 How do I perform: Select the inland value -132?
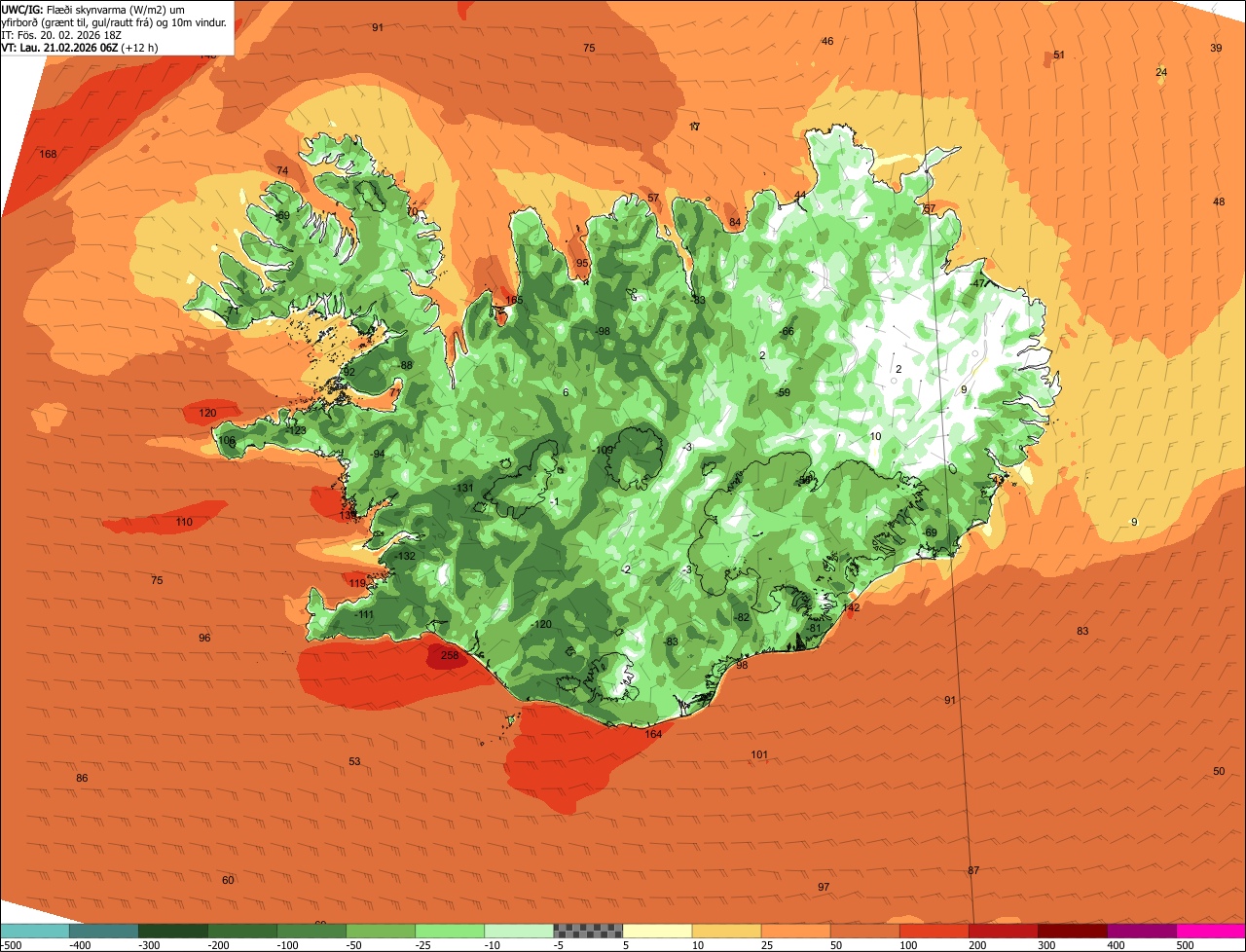(x=405, y=556)
